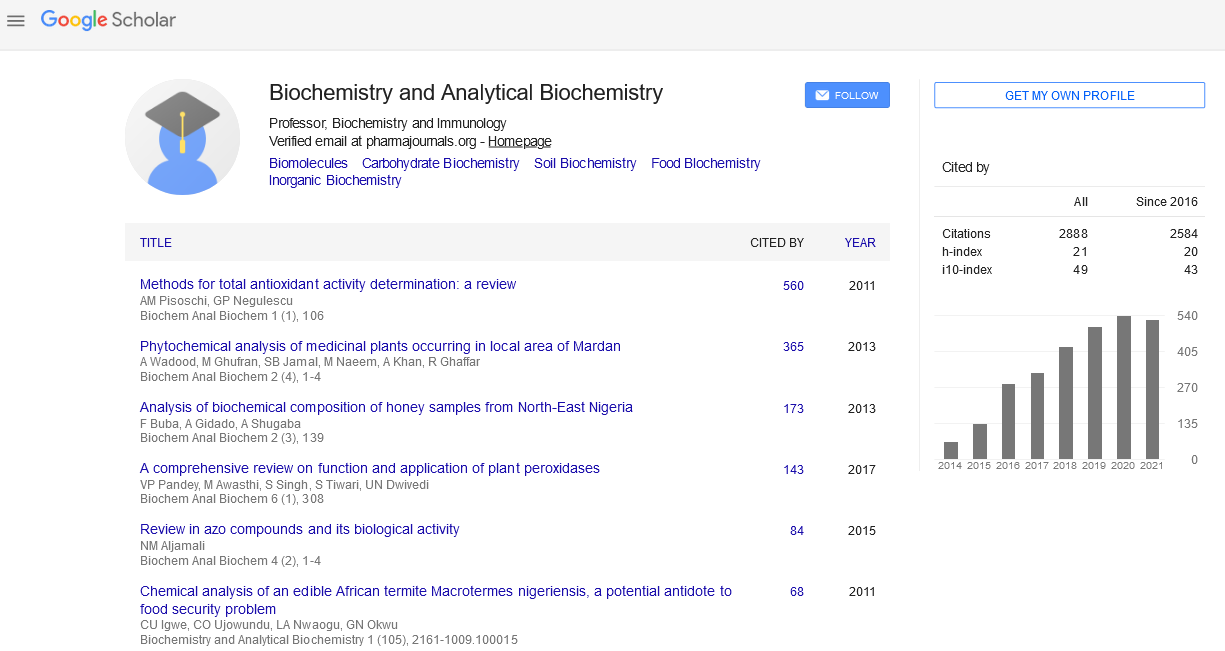Click the Google Scholar logo
The image size is (1225, 651).
[108, 20]
